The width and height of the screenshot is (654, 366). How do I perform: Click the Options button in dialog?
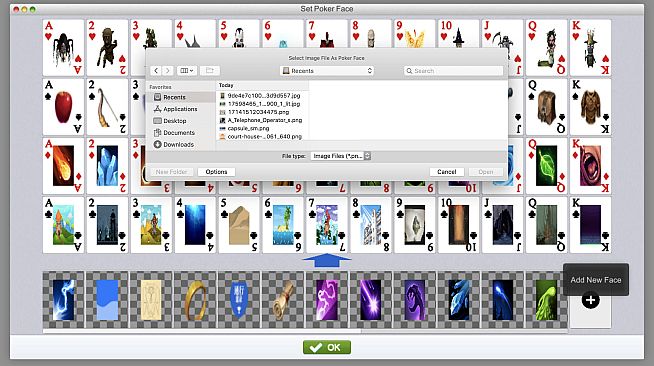tap(216, 172)
